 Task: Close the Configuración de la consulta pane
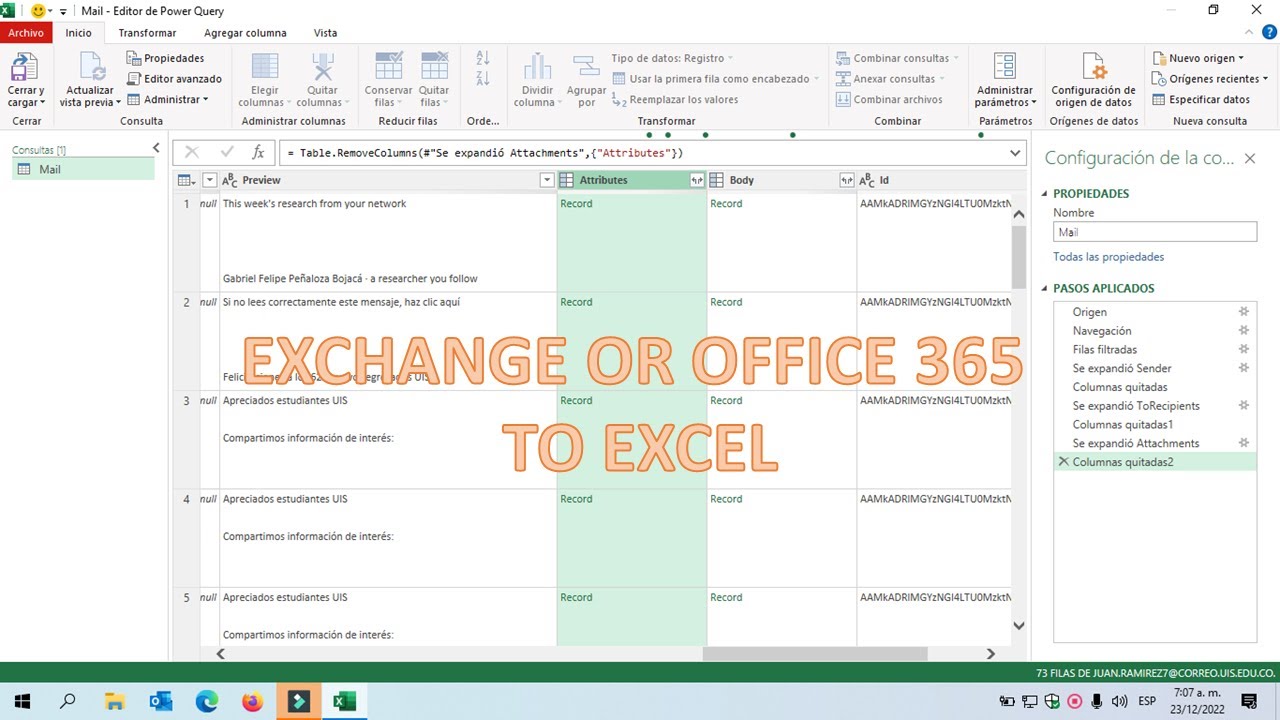1250,158
